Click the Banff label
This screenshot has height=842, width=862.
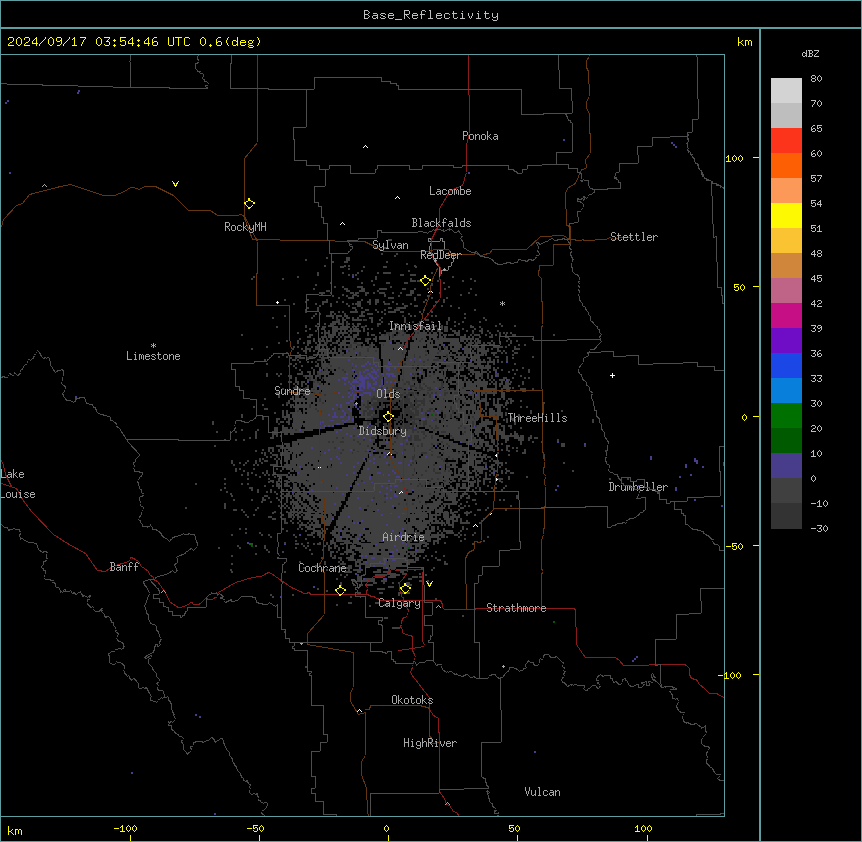(x=124, y=567)
